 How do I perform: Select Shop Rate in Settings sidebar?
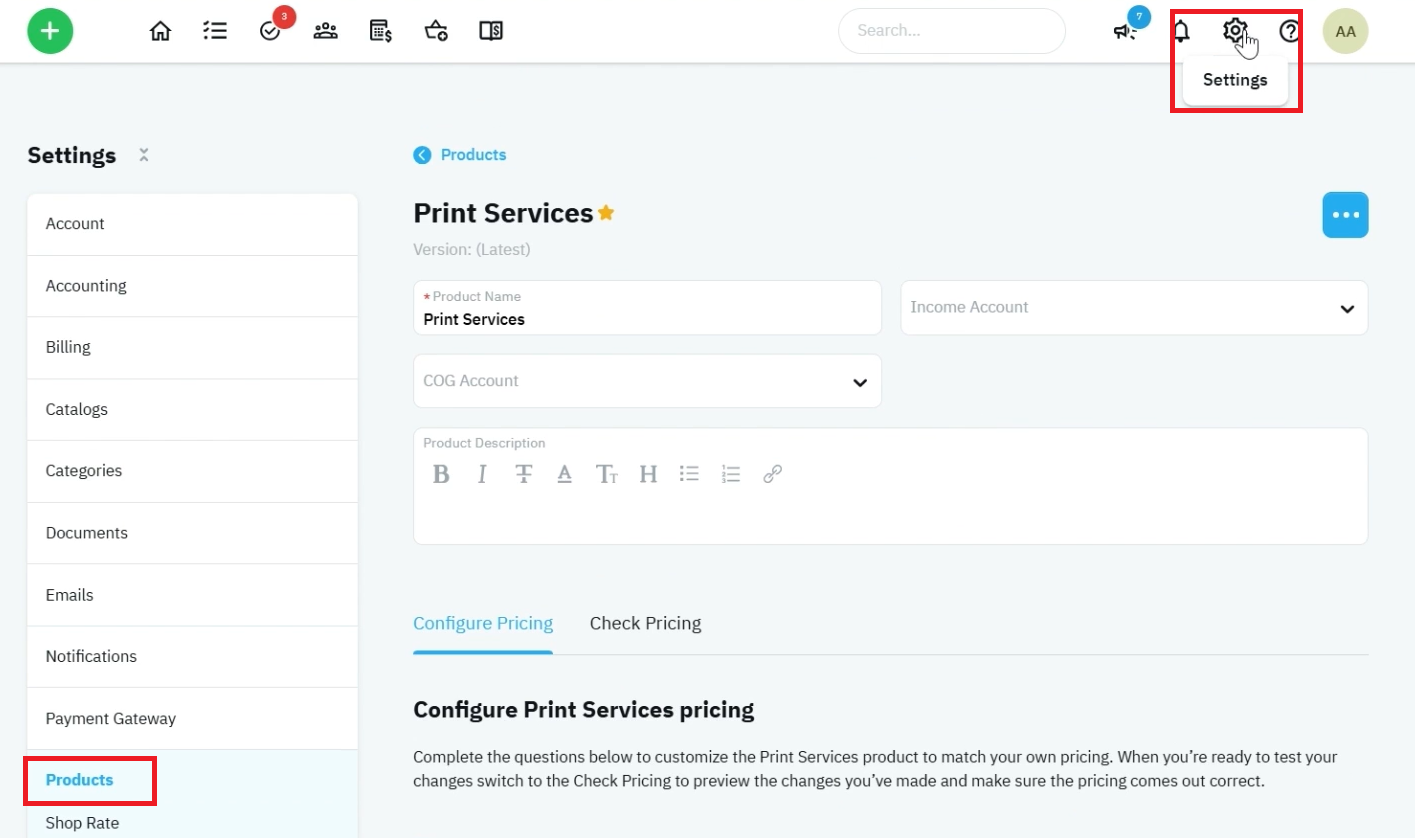(x=82, y=823)
